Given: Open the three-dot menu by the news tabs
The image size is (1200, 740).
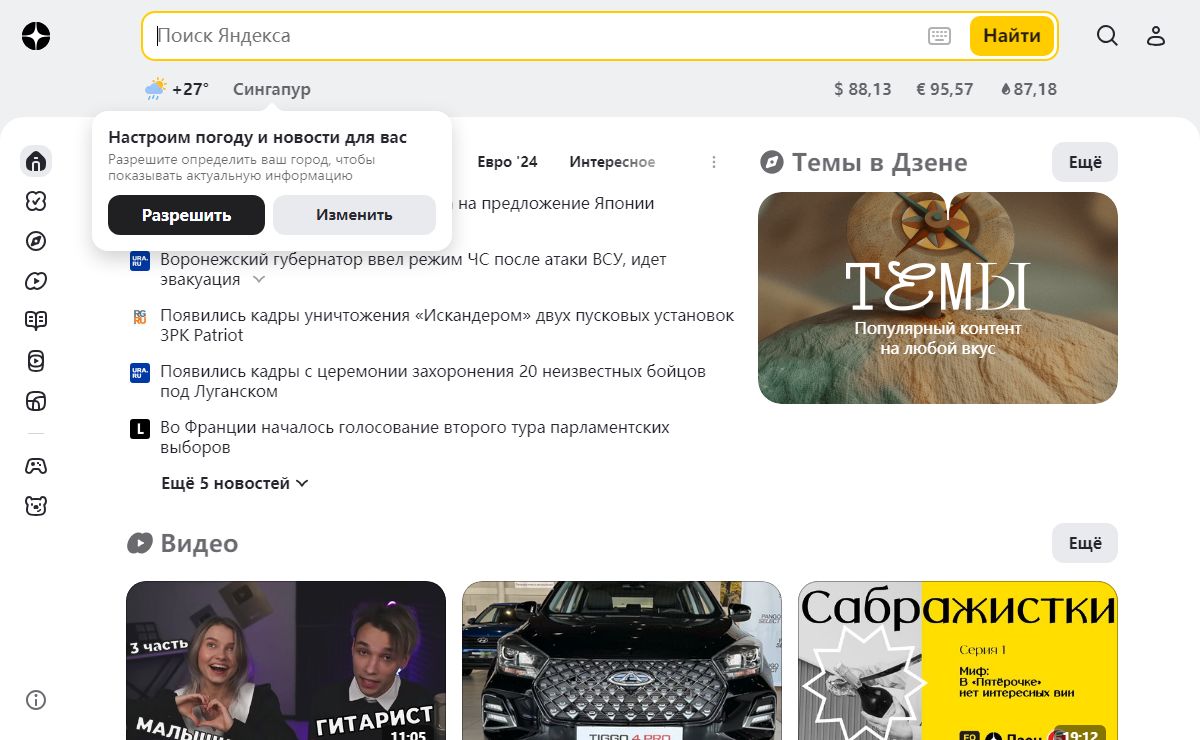Looking at the screenshot, I should point(714,162).
